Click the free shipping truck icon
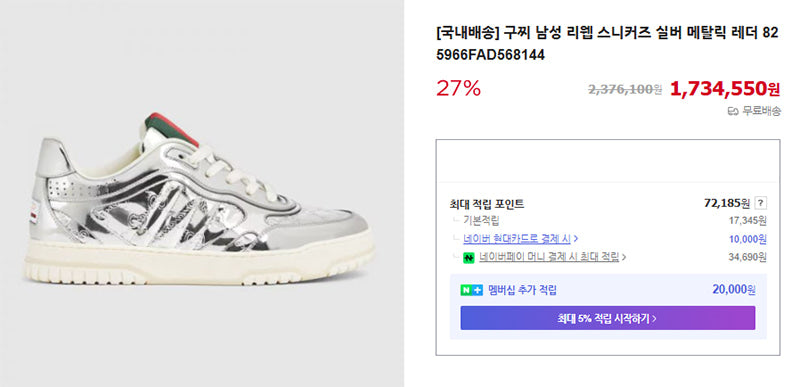800x387 pixels. [x=732, y=112]
